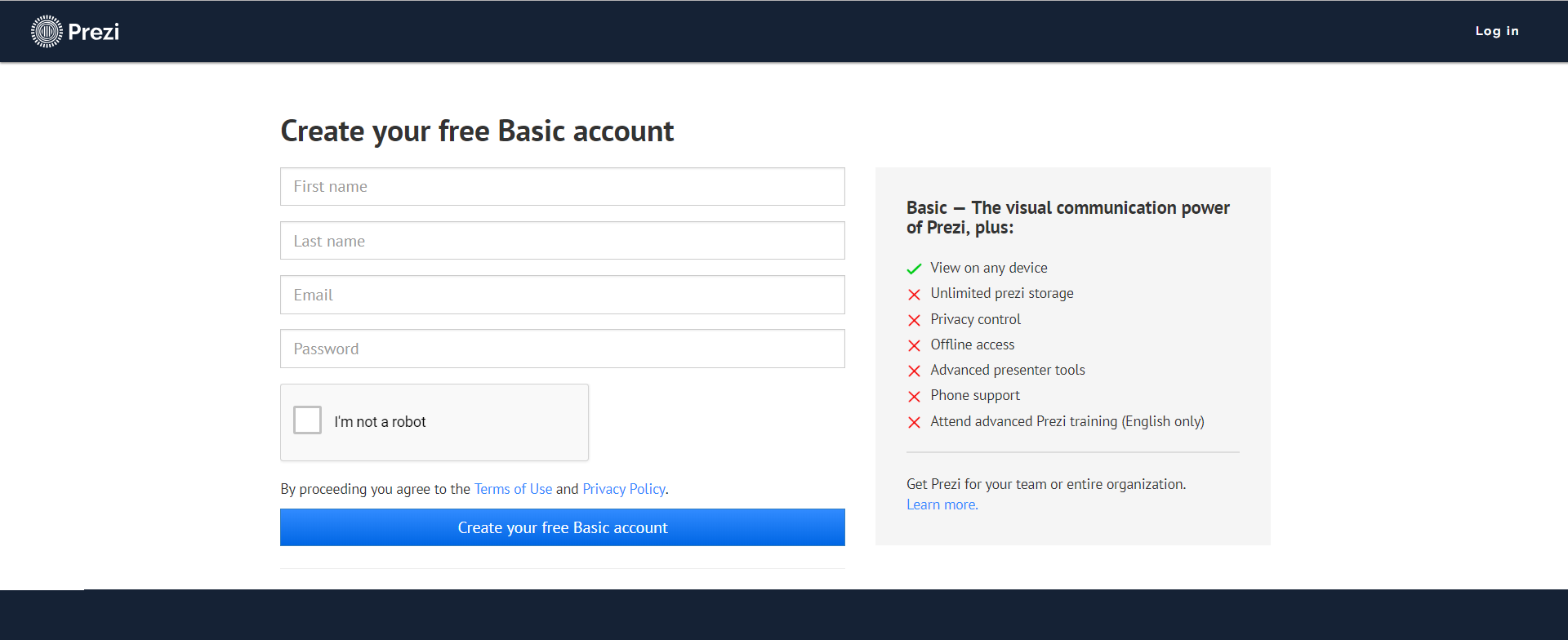Click 'Attend advanced Prezi training (English only)' text
Screen dimensions: 1568x640
pos(1067,421)
